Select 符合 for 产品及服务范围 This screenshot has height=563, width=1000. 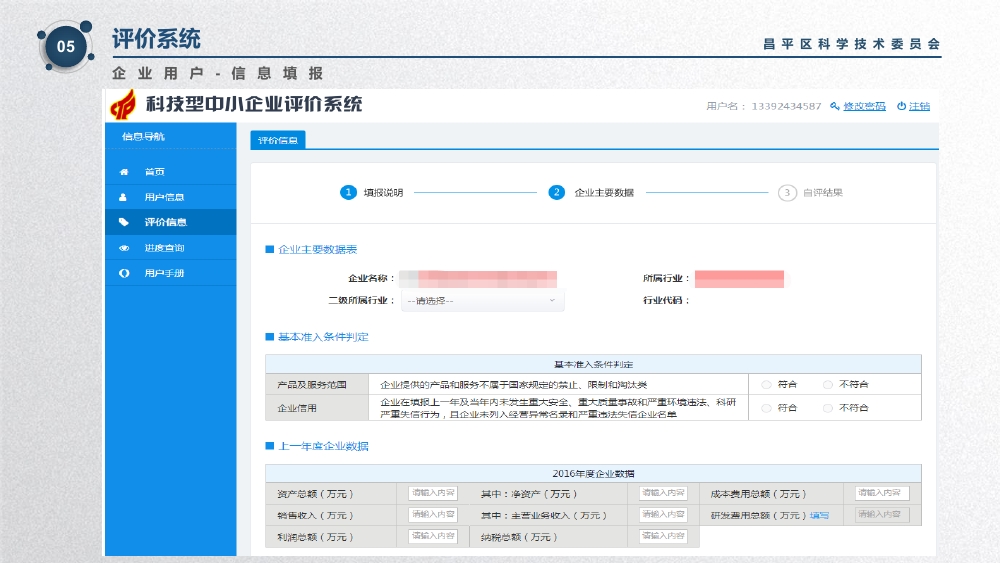[x=766, y=384]
